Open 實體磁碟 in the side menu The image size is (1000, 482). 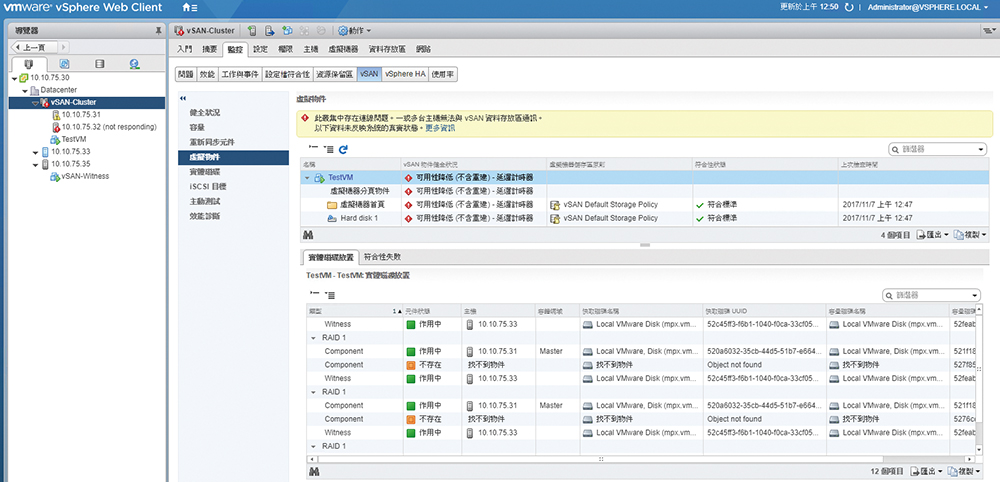tap(205, 172)
